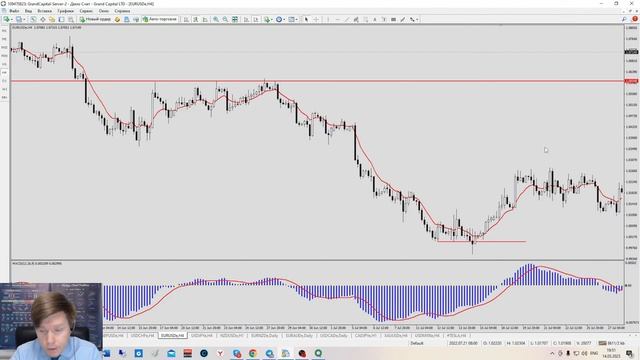
Task: Click the Chart Shift icon
Action: coord(256,19)
